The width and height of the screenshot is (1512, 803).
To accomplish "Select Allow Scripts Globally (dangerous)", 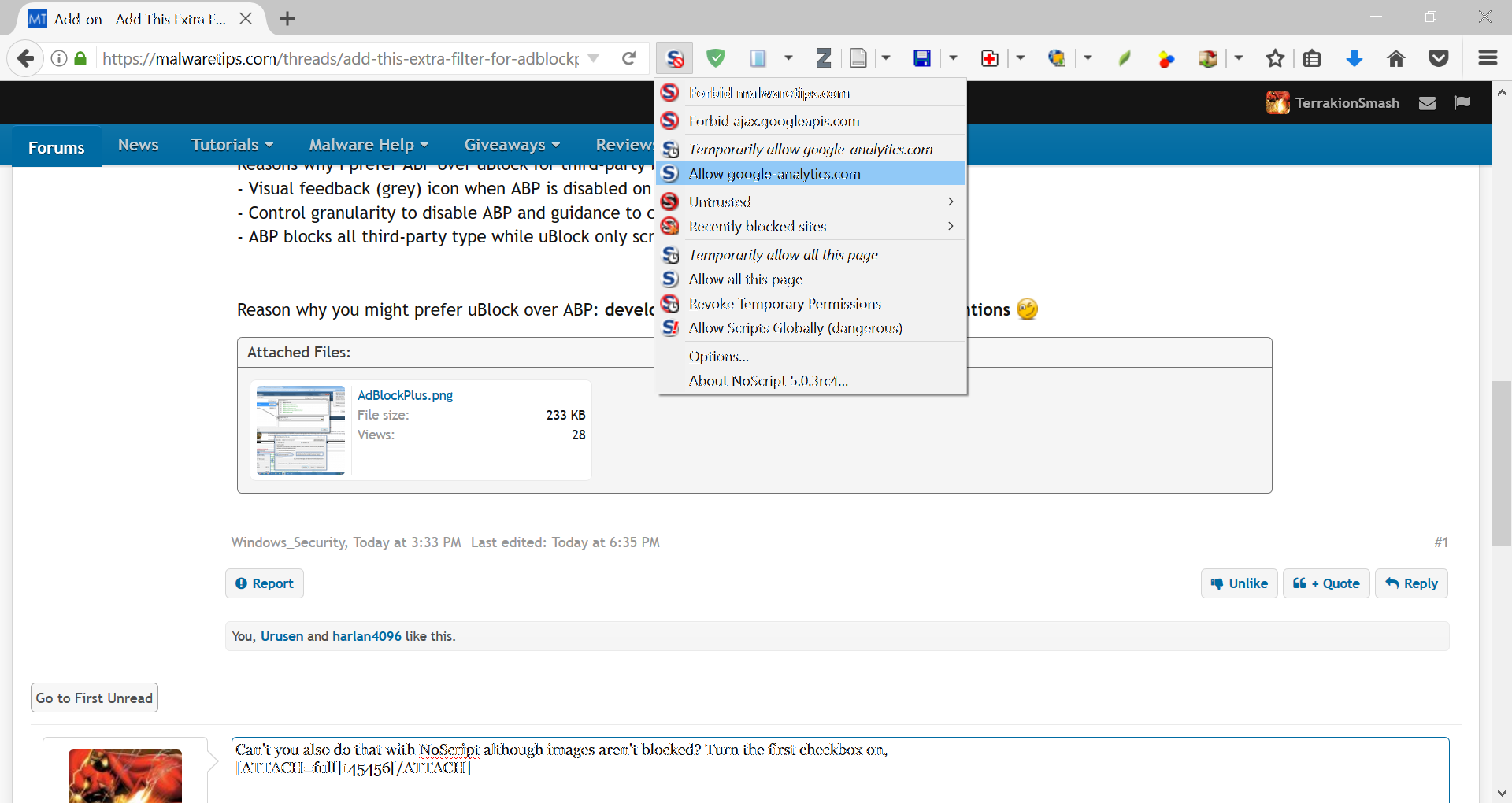I will click(x=810, y=328).
